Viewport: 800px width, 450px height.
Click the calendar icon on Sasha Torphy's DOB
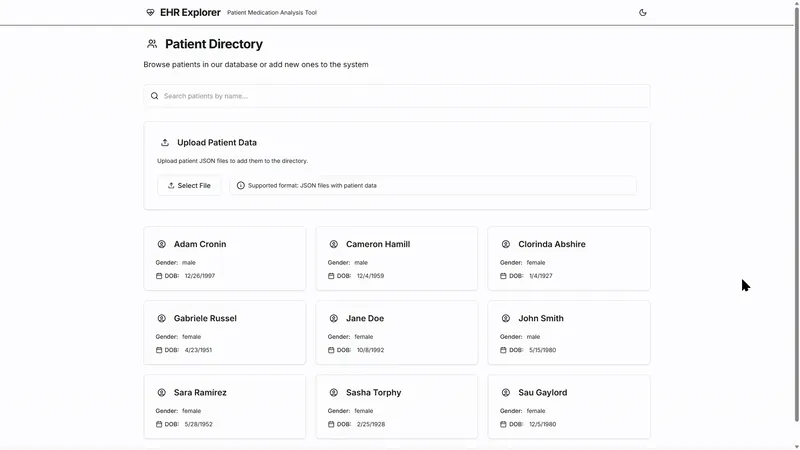pos(331,424)
